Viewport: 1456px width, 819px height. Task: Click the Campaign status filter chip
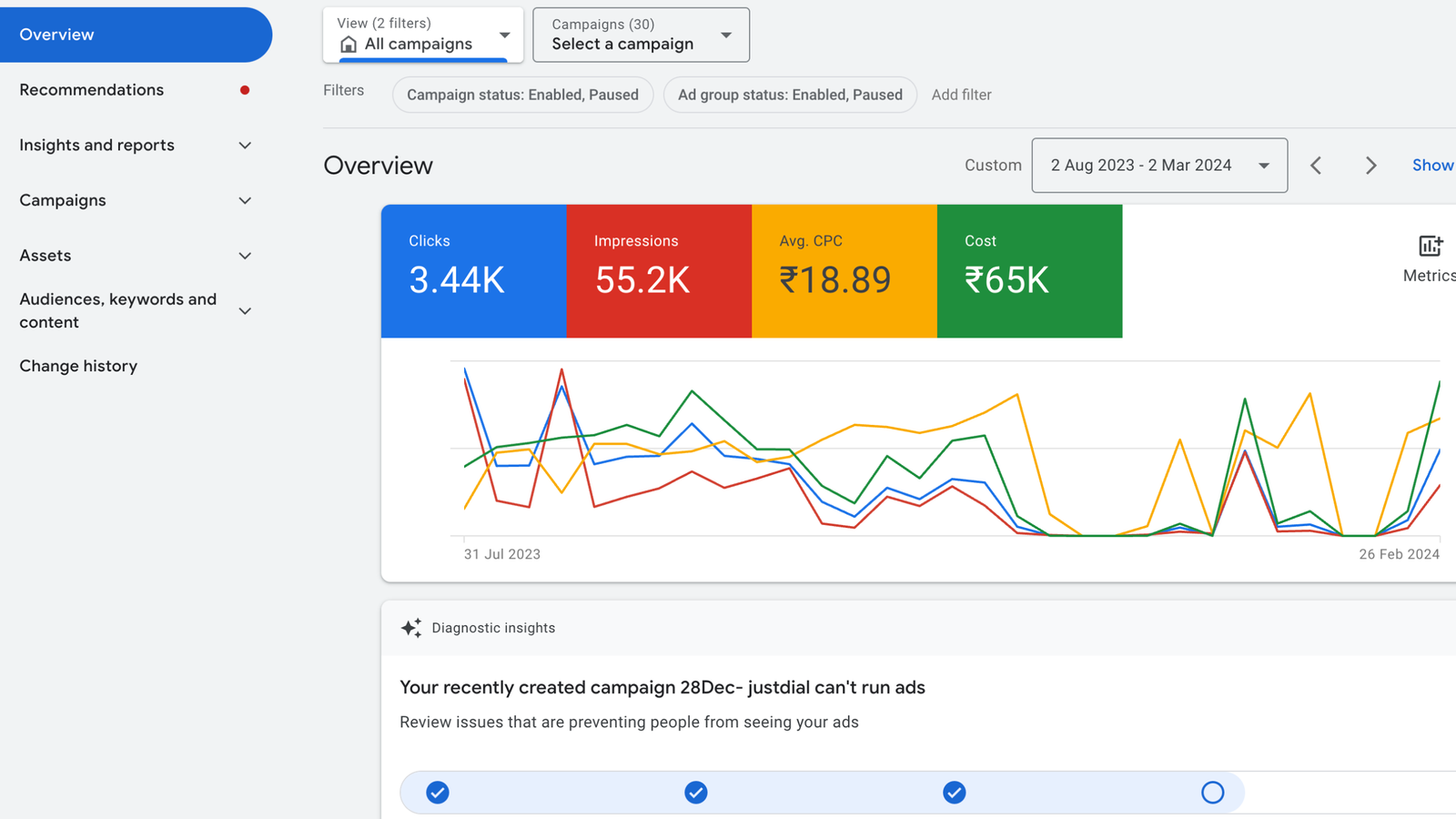pyautogui.click(x=522, y=95)
